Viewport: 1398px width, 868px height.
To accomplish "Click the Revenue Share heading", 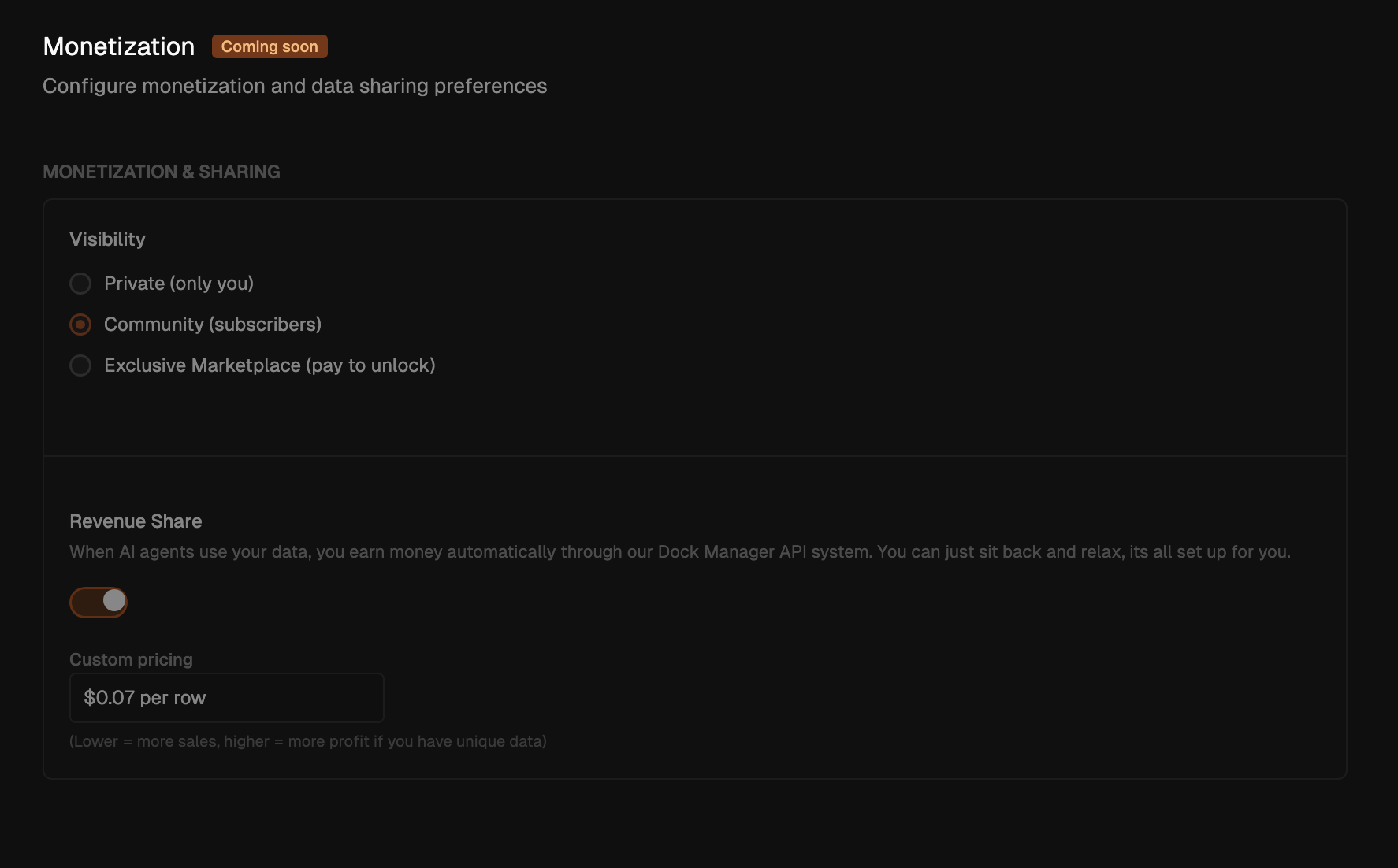I will [136, 521].
